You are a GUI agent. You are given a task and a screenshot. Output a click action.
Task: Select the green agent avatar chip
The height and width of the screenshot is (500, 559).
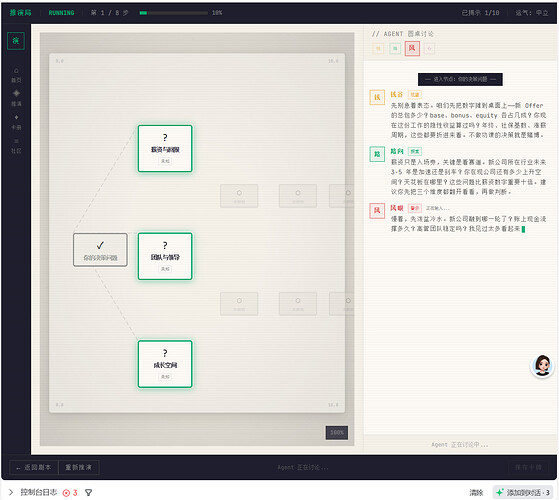395,48
